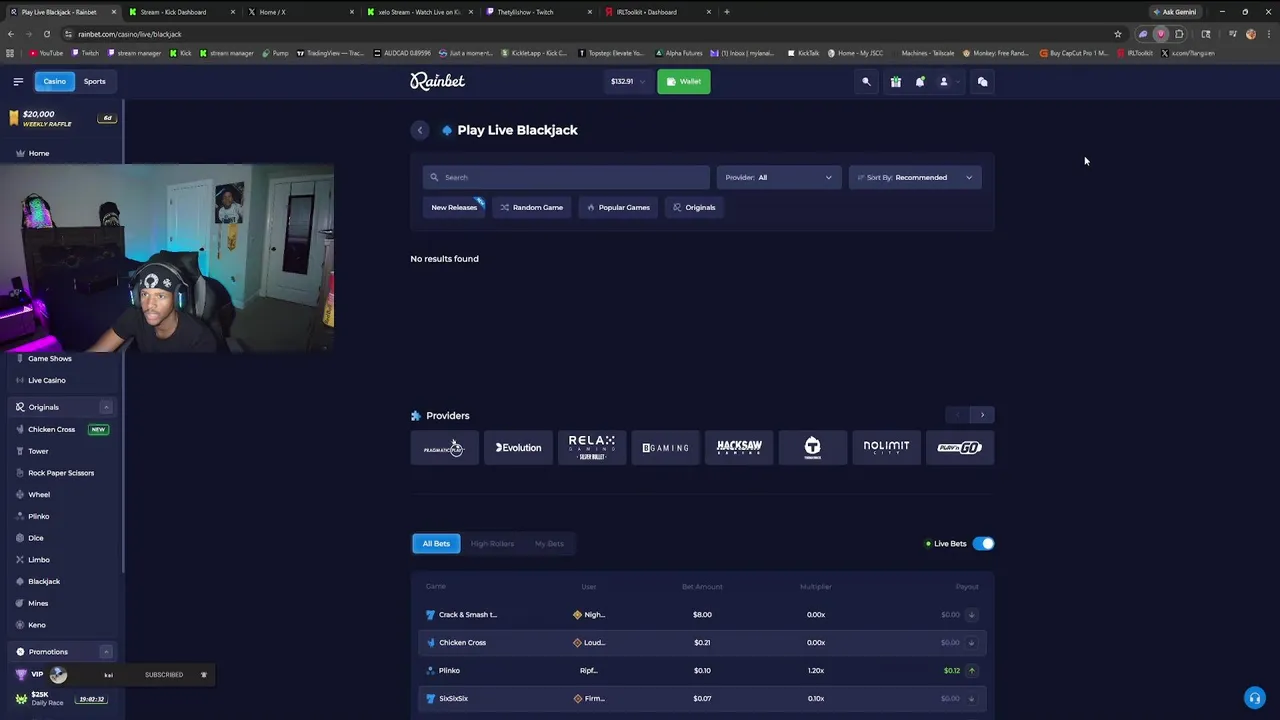Open the chat bubbles icon
Screen dimensions: 1280x720
[982, 82]
